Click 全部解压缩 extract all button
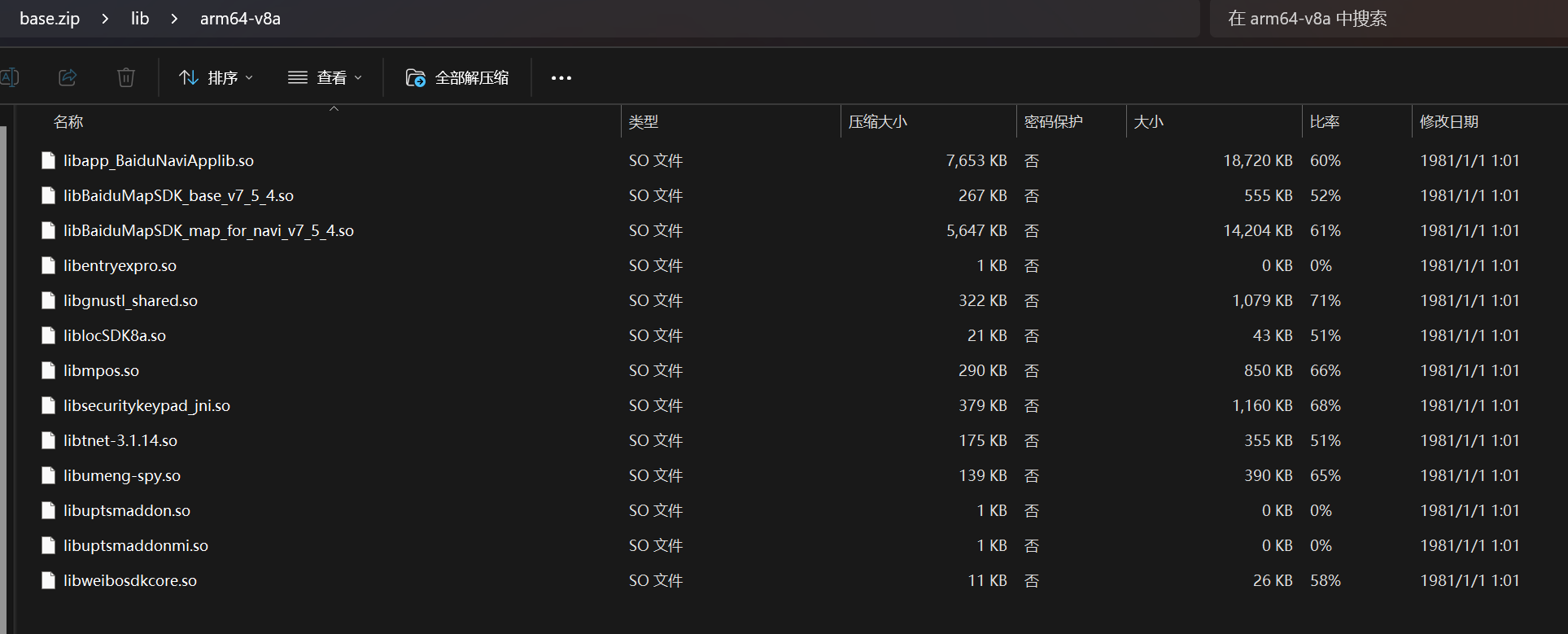 pyautogui.click(x=457, y=77)
